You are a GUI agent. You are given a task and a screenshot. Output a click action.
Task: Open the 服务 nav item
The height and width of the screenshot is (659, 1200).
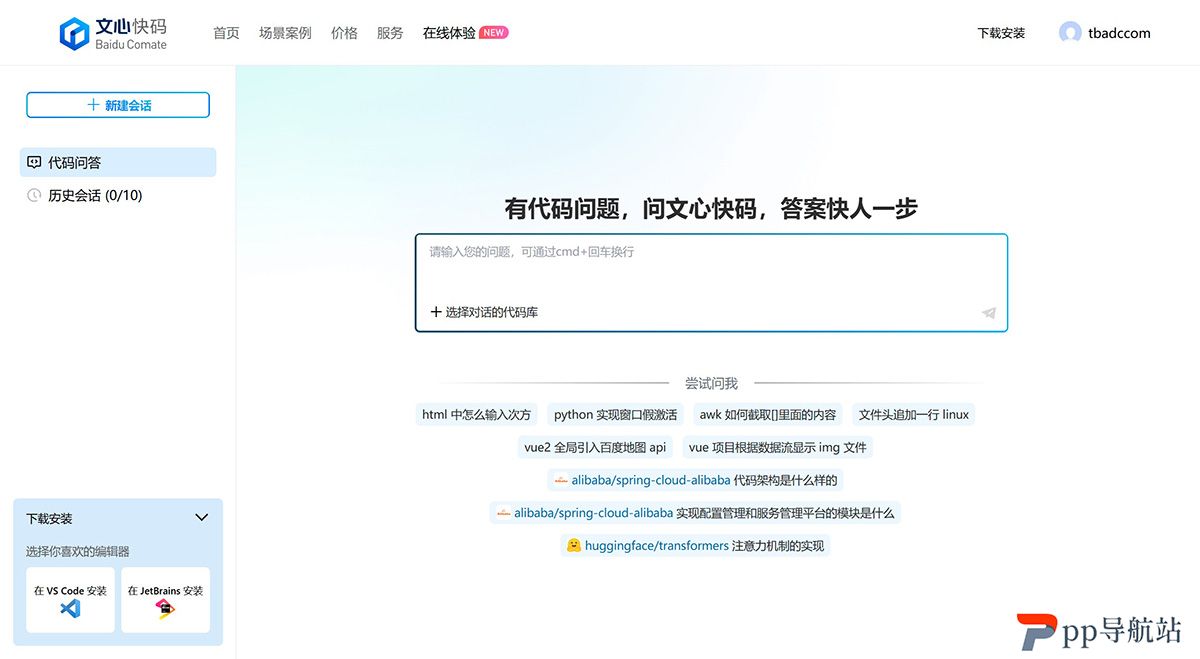pos(390,33)
